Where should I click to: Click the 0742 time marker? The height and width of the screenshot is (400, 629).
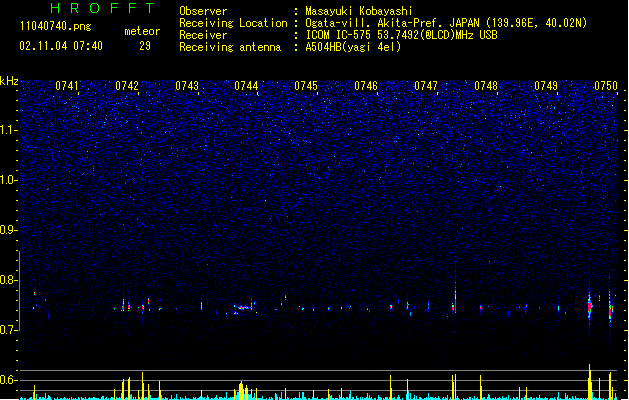127,86
